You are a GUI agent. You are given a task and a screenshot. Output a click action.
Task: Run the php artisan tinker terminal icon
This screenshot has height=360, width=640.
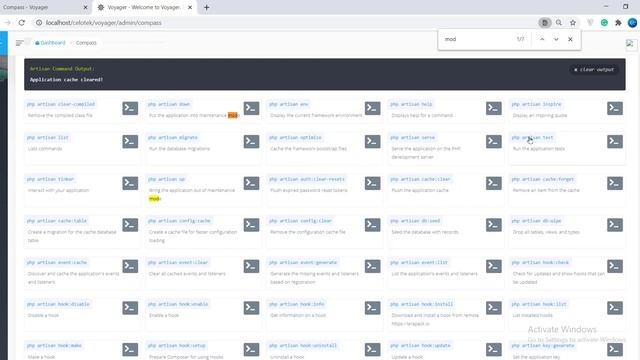(x=130, y=183)
